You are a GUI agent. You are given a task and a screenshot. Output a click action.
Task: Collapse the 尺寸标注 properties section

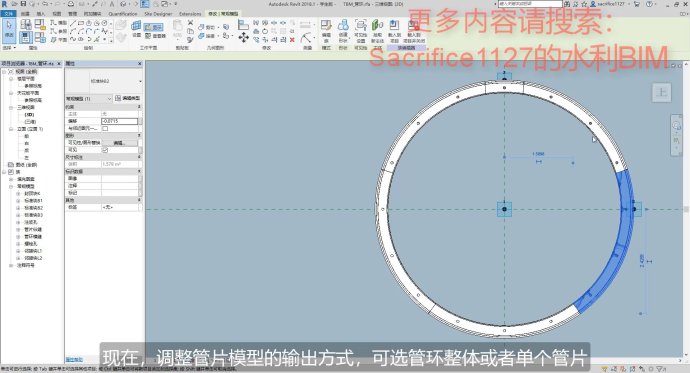tap(139, 157)
